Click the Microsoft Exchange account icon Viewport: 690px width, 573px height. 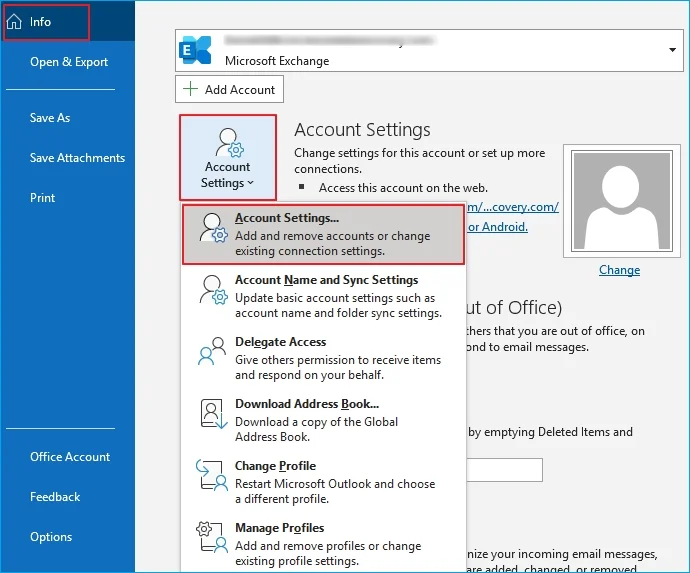[195, 49]
